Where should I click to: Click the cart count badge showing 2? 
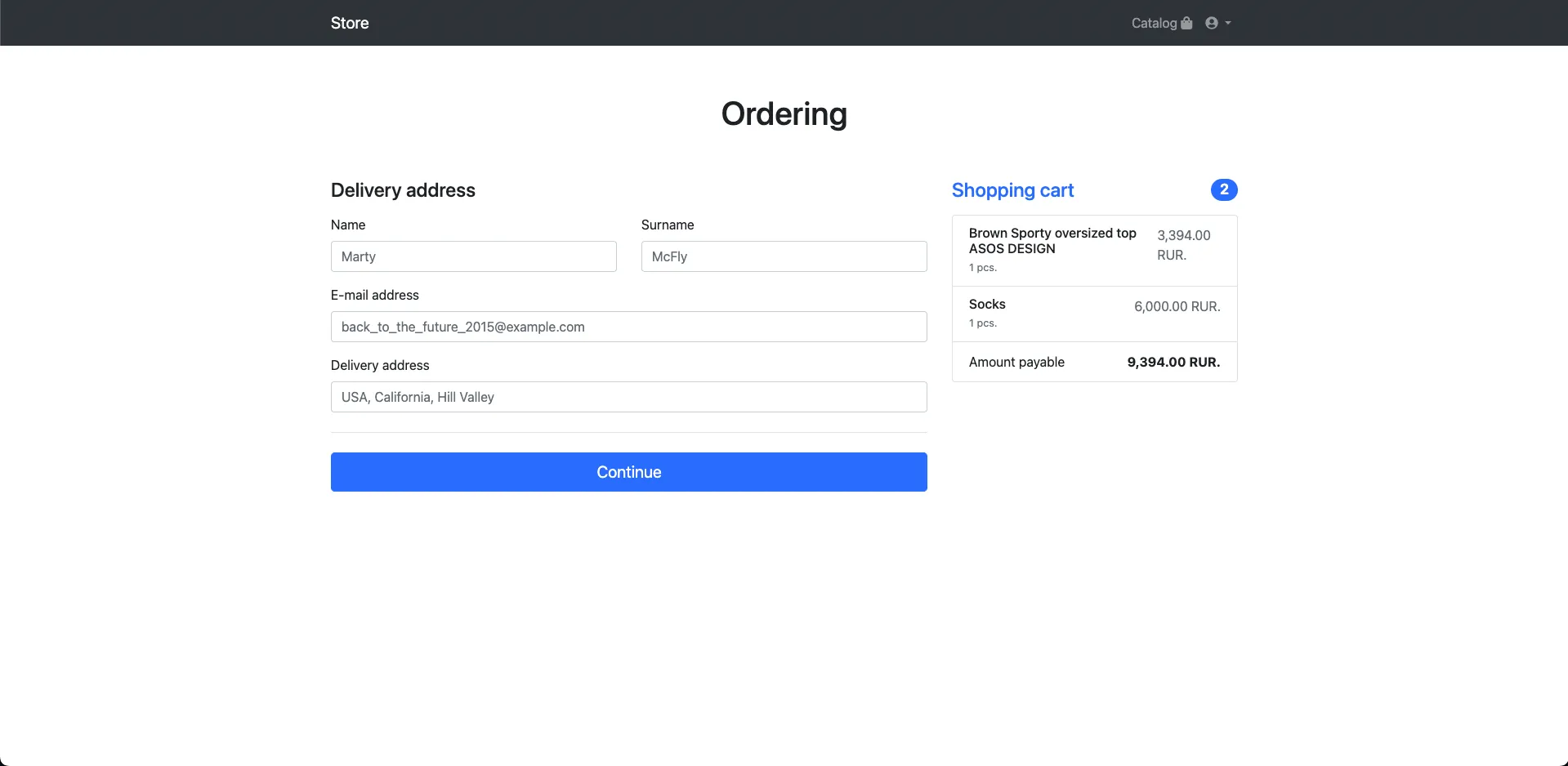click(1224, 189)
